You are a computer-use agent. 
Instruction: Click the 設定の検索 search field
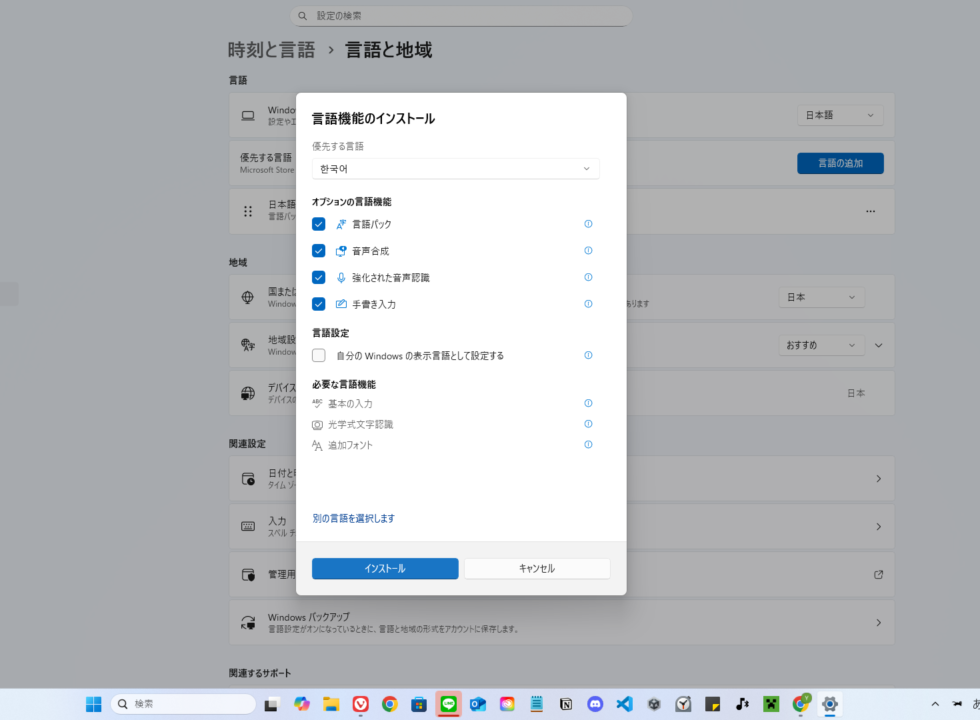[x=460, y=15]
